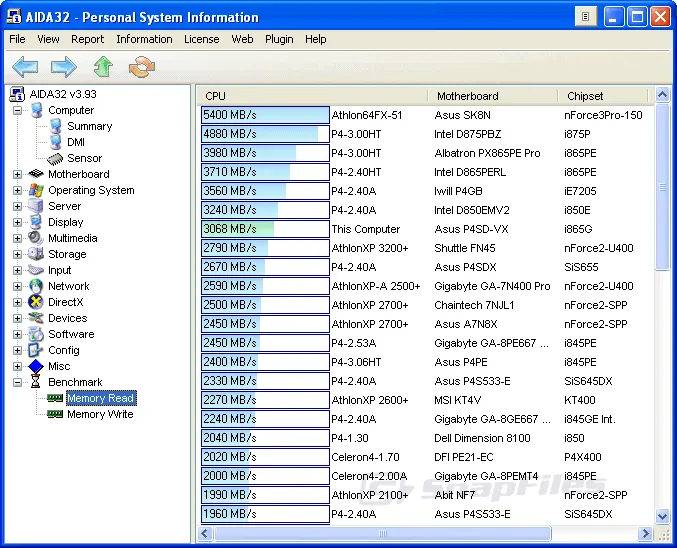Click the Storage drive icon
Viewport: 677px width, 548px height.
pyautogui.click(x=36, y=254)
